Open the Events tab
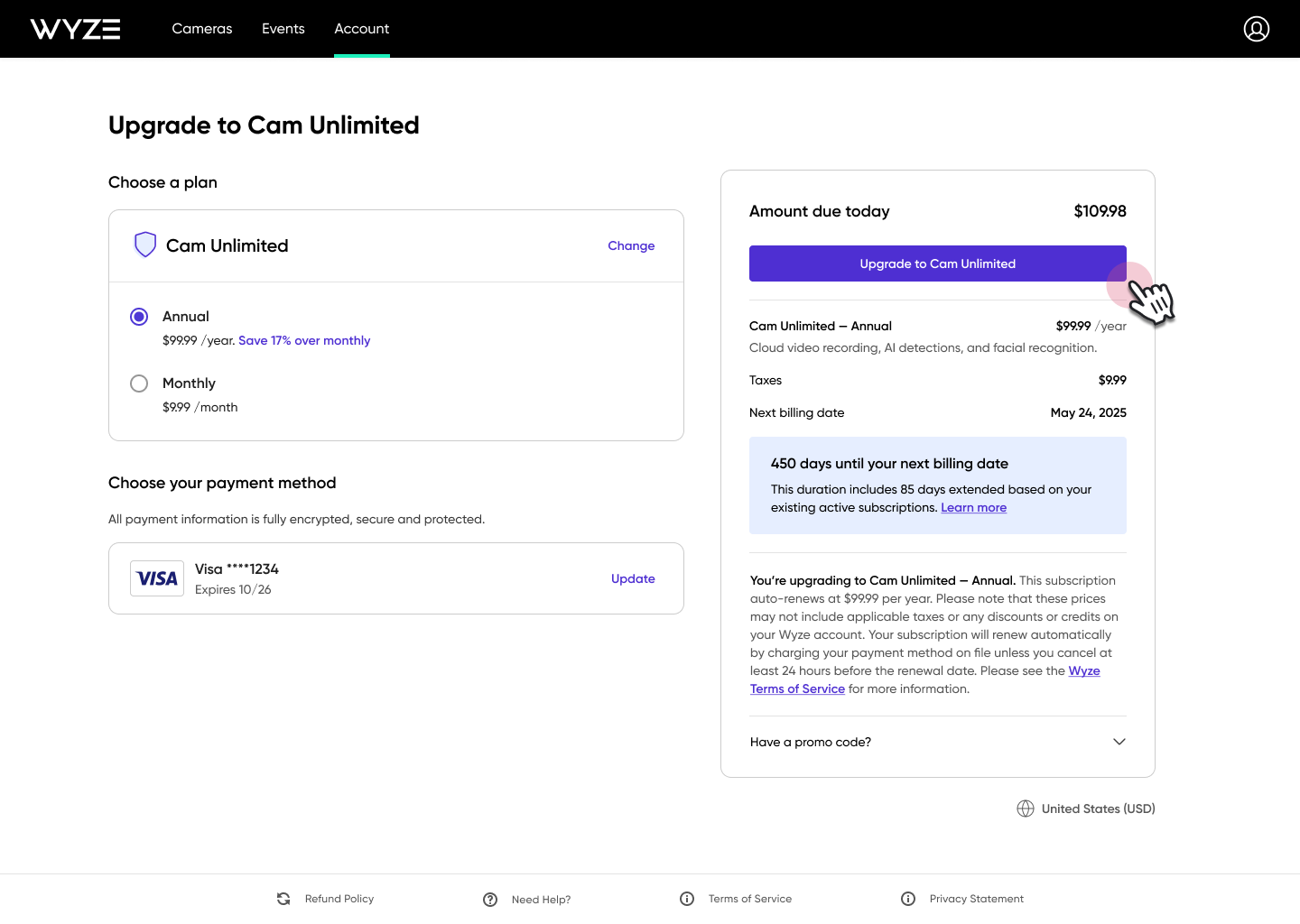The image size is (1300, 924). (x=283, y=29)
